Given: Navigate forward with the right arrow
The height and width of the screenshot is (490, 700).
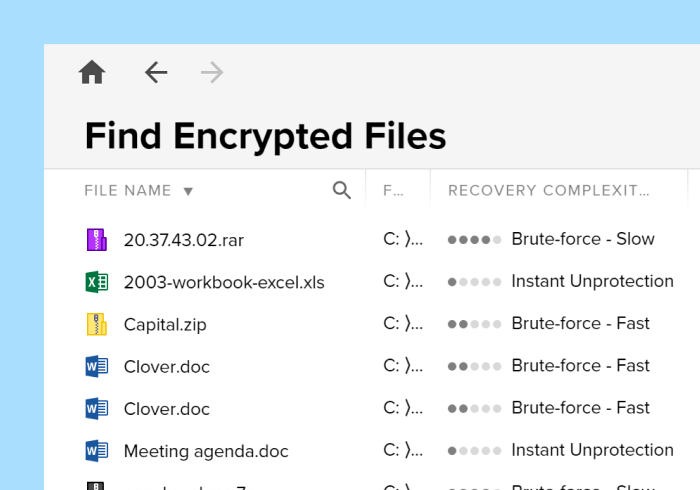Looking at the screenshot, I should point(212,72).
